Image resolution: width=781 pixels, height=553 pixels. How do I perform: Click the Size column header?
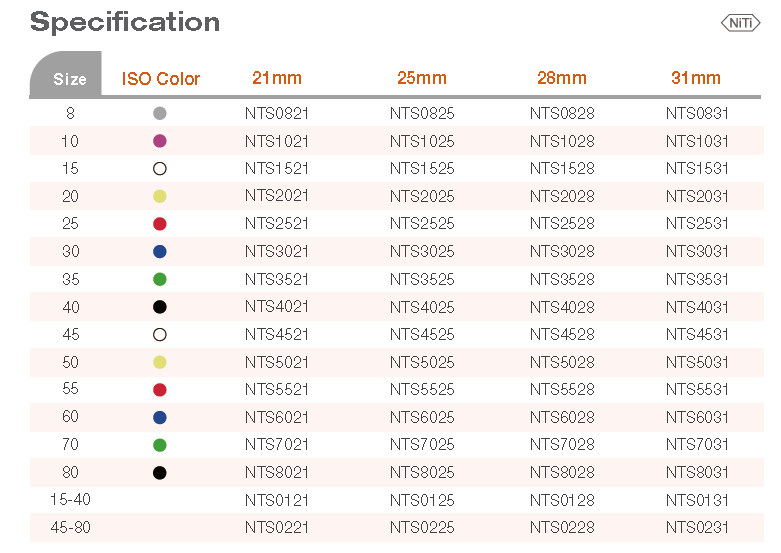click(69, 79)
